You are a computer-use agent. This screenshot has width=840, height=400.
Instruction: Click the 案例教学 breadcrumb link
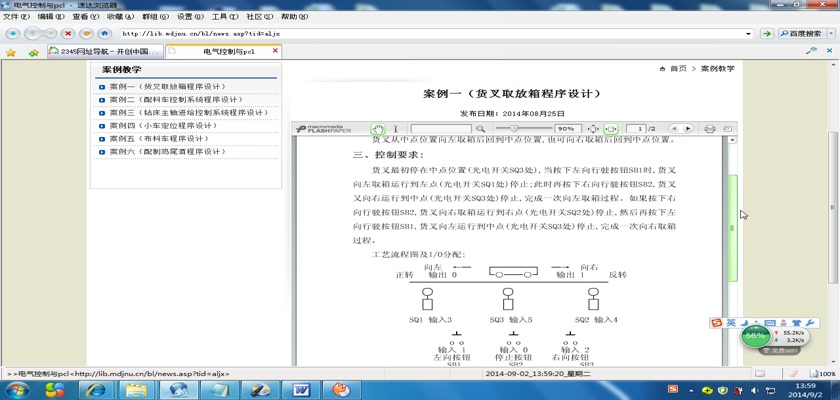tap(718, 69)
